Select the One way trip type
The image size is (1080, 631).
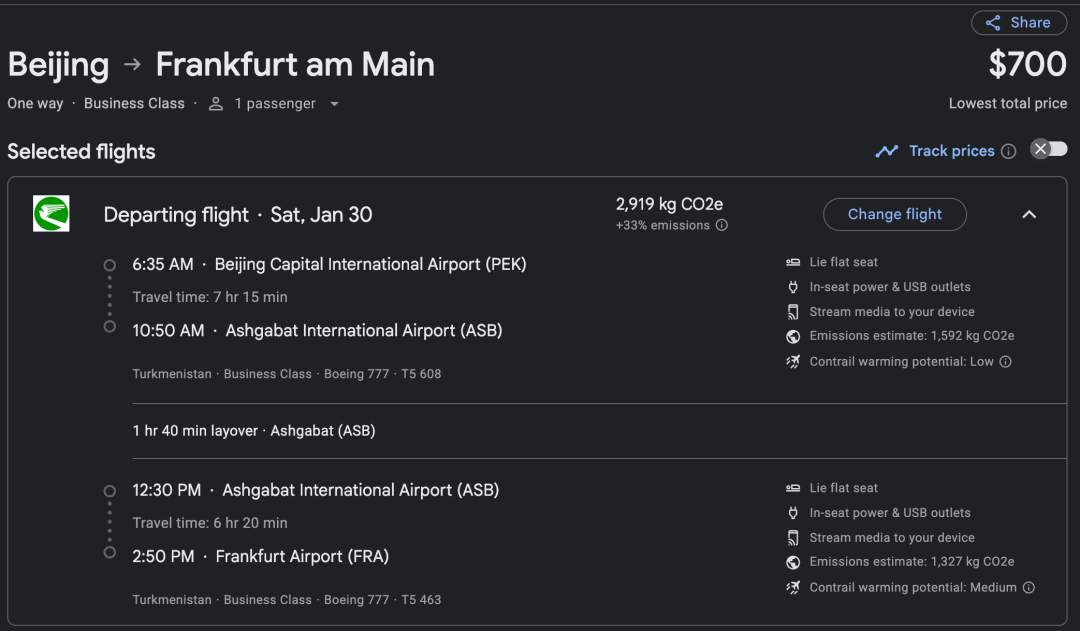click(35, 103)
